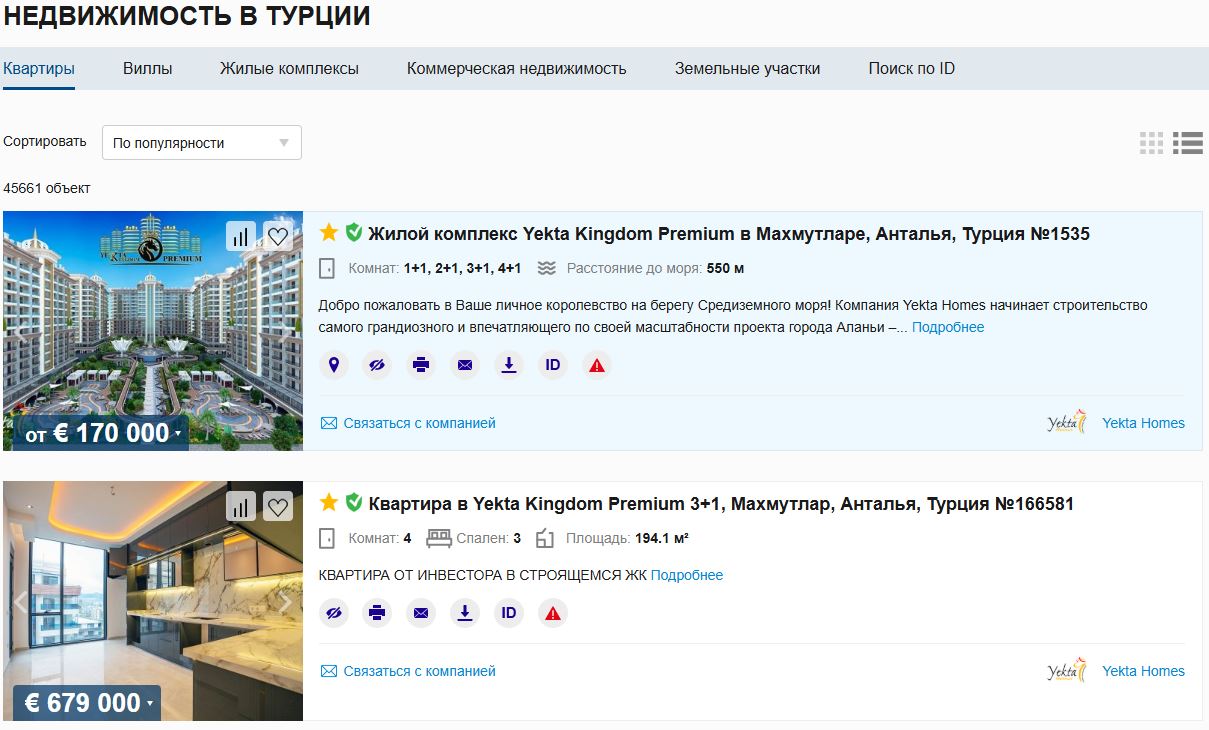Open Квартира в Yekta Kingdom Premium 3+1 title

(x=721, y=504)
